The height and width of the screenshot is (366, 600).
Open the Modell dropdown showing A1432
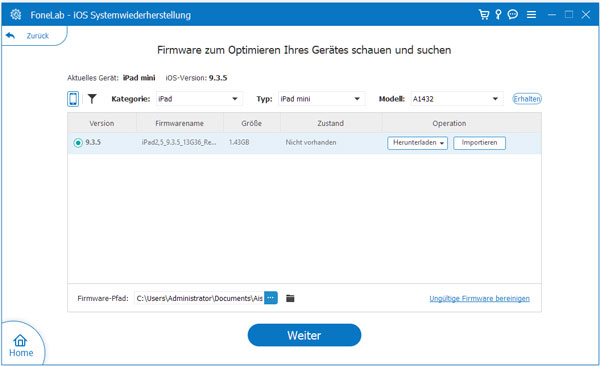click(457, 99)
